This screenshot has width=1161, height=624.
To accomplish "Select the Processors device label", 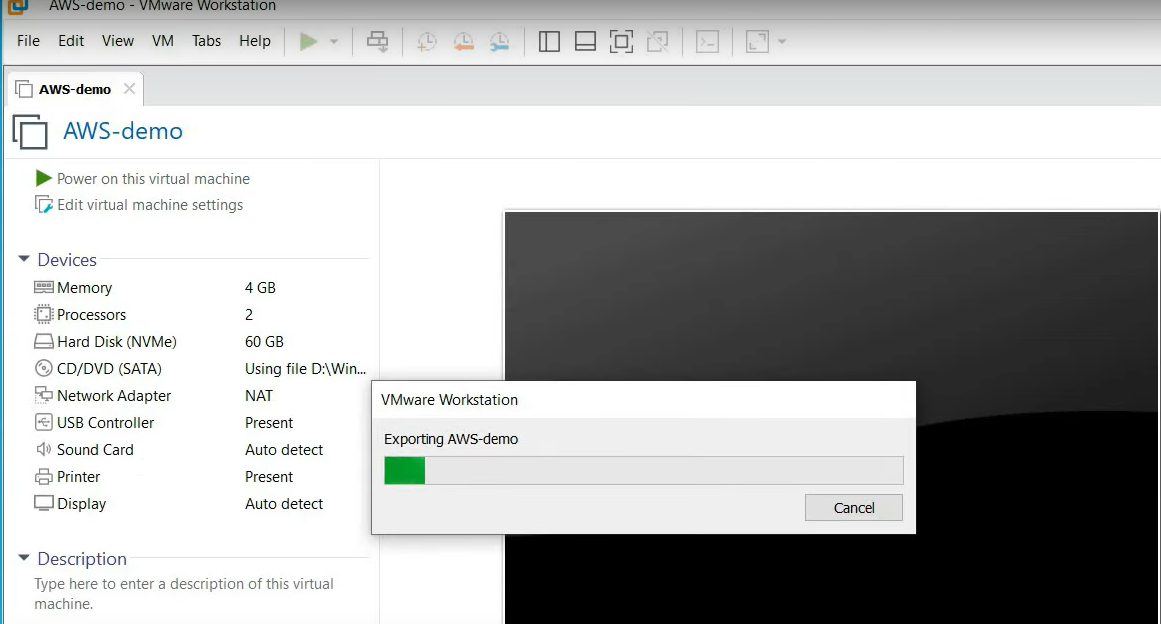I will (91, 315).
